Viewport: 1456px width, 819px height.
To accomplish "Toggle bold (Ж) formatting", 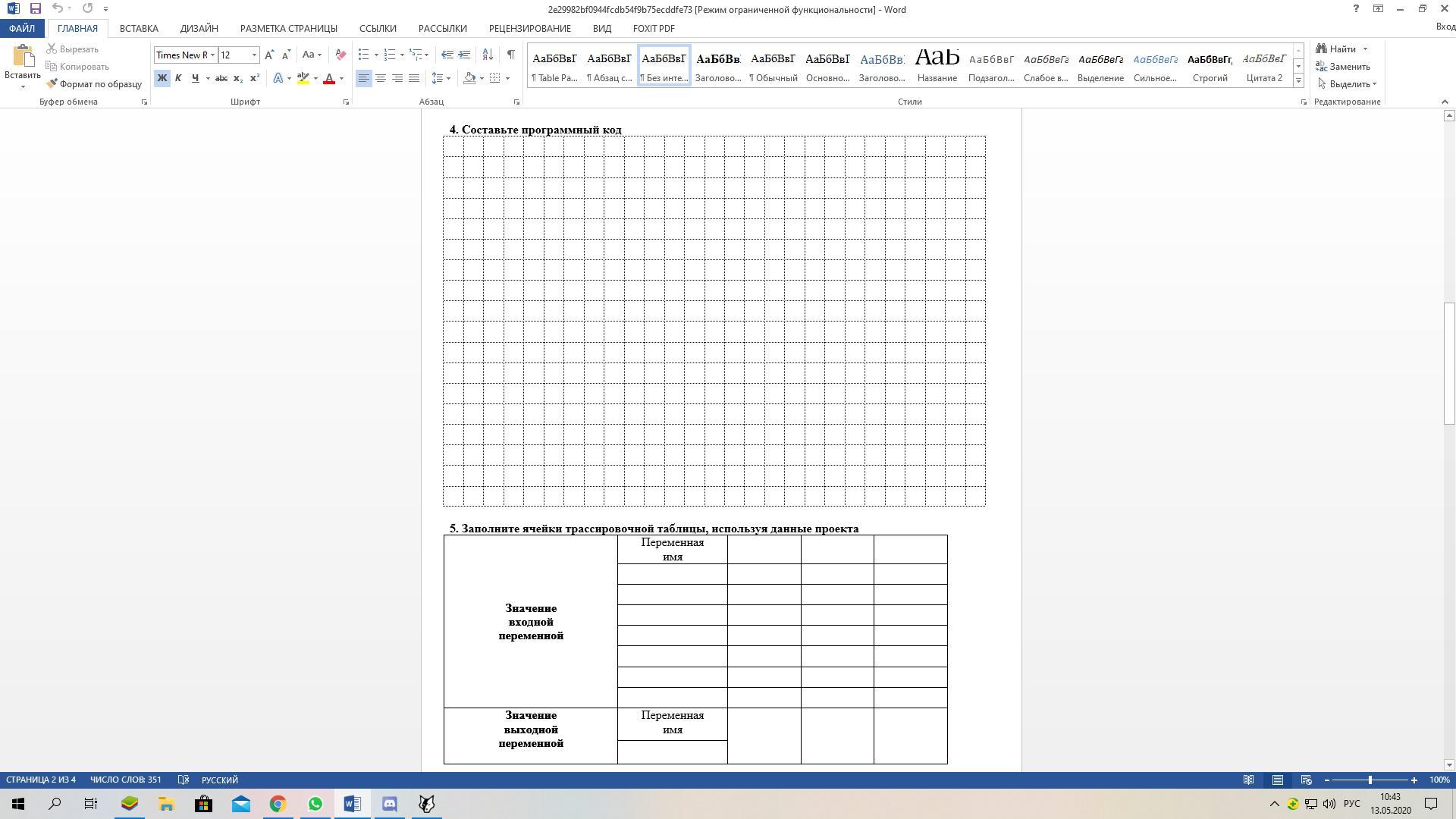I will click(x=162, y=78).
